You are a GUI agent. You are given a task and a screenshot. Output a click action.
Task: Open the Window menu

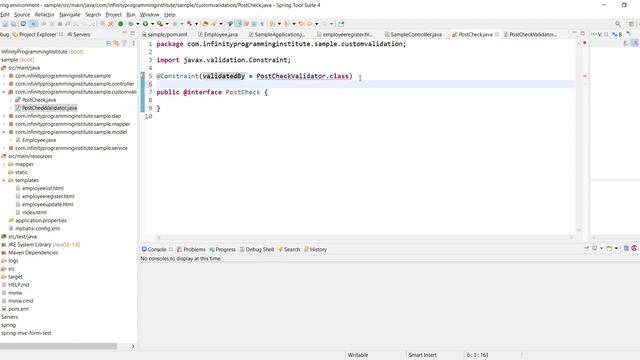(x=149, y=14)
